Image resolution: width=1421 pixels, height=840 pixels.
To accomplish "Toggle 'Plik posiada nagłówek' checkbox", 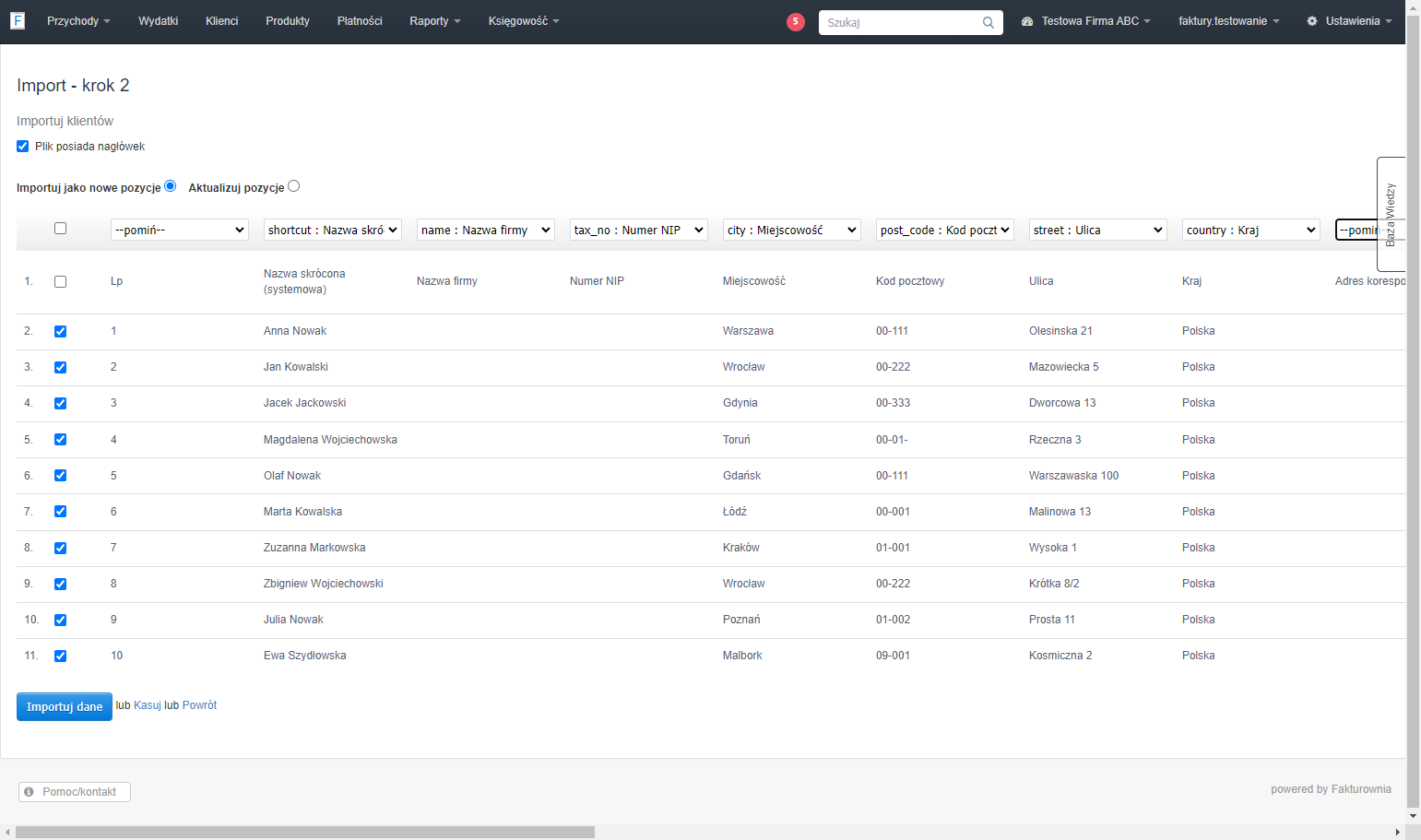I will [23, 147].
